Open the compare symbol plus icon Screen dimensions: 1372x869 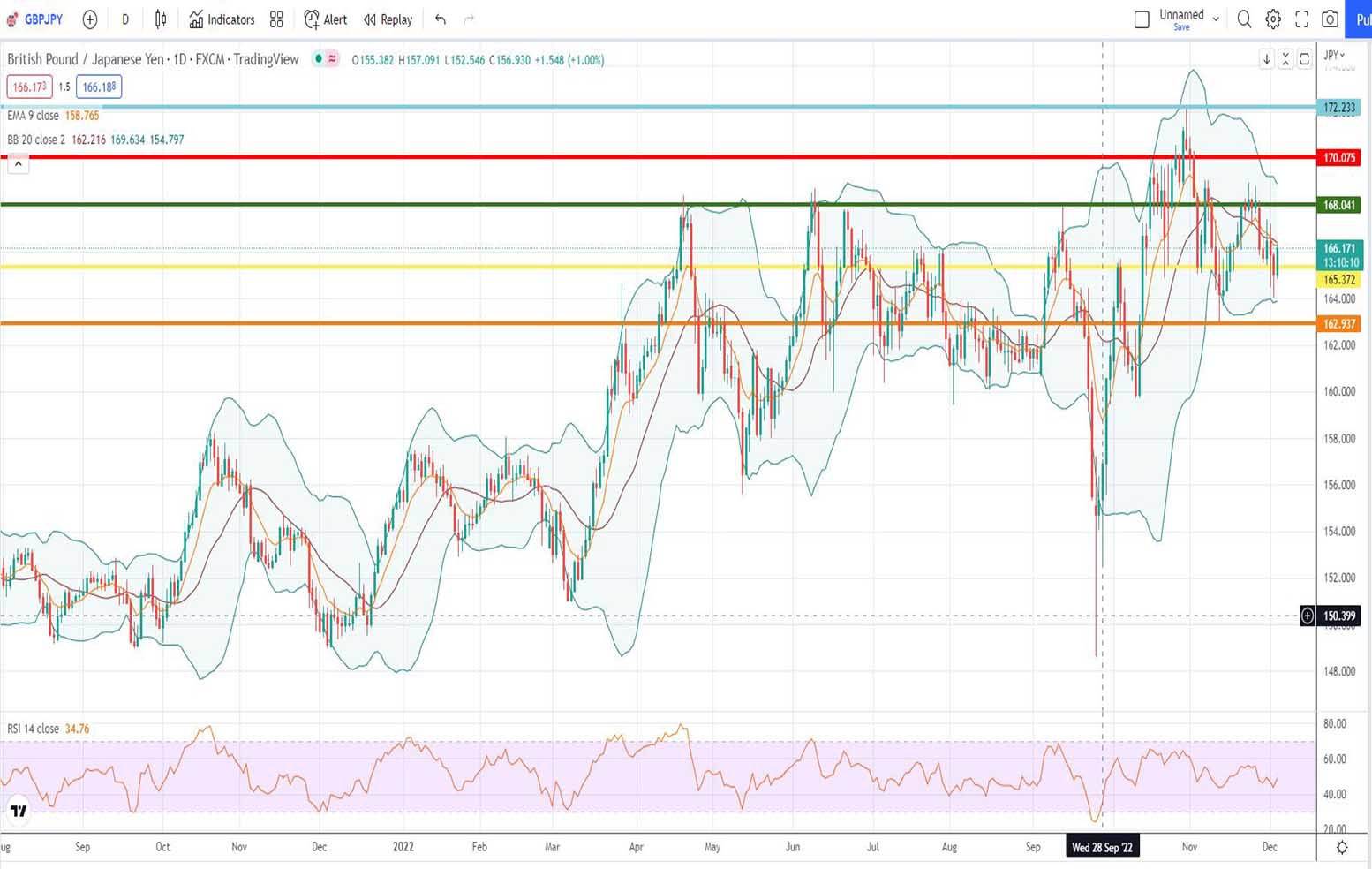tap(90, 19)
